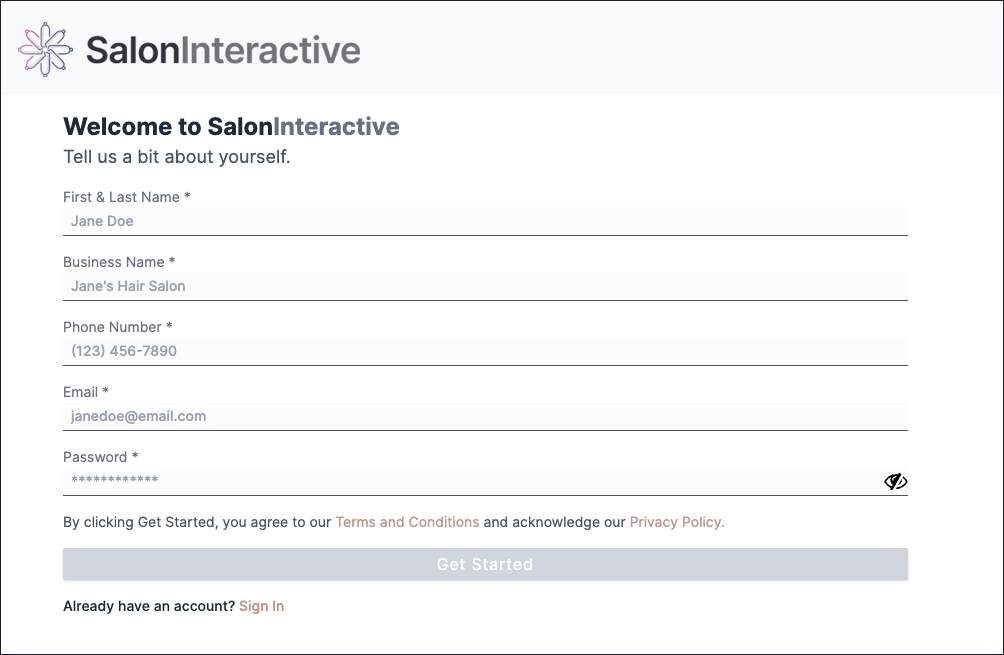
Task: Focus the First & Last Name input field
Action: click(485, 221)
